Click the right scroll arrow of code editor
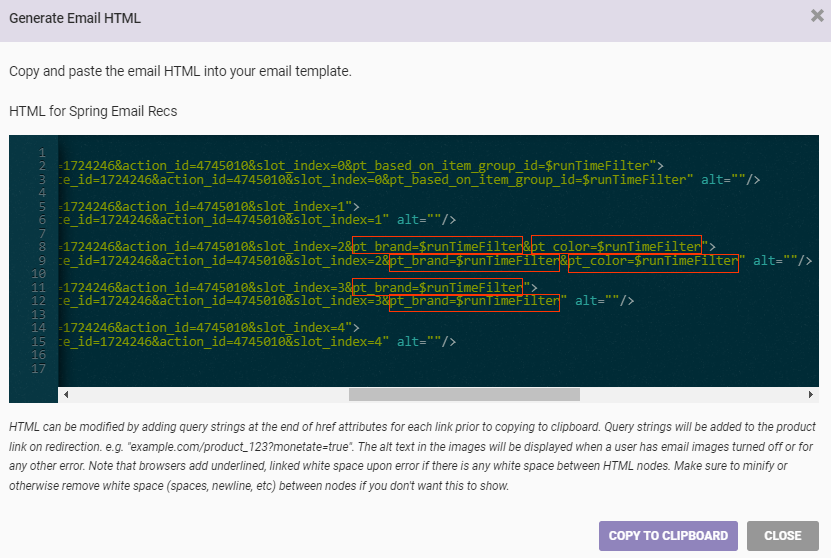This screenshot has width=831, height=558. (813, 394)
